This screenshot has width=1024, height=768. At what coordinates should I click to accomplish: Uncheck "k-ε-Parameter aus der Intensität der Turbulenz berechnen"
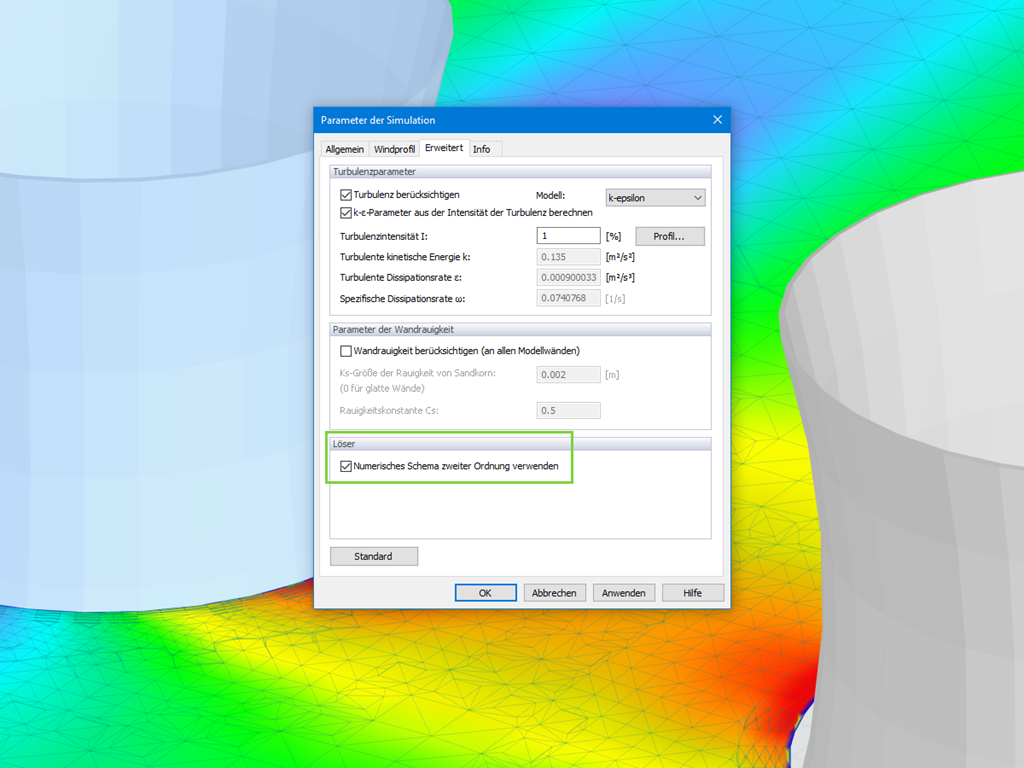pos(345,211)
